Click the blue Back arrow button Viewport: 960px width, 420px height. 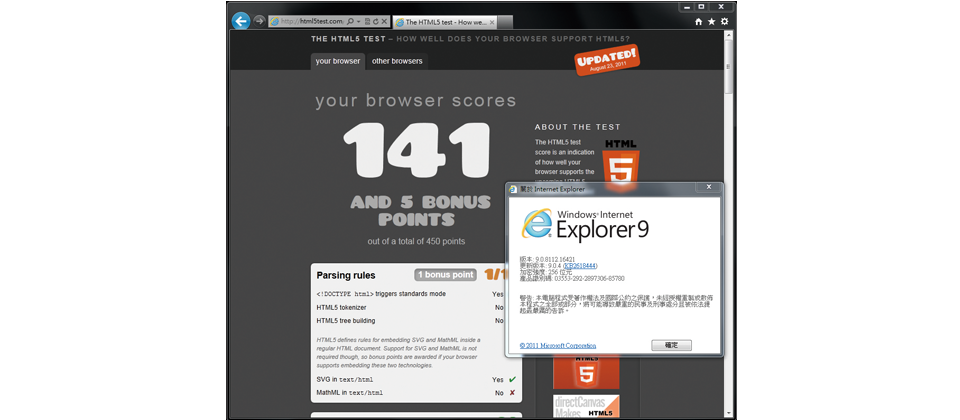coord(241,21)
